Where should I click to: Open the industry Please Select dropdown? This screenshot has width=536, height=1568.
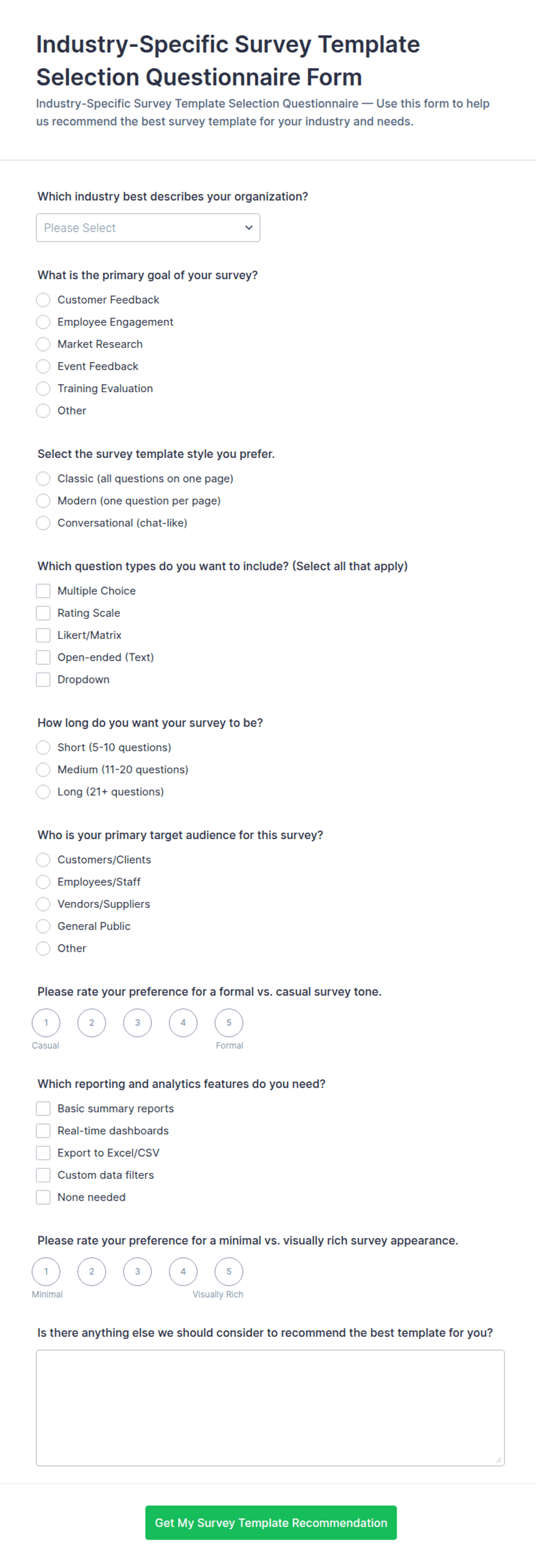pyautogui.click(x=148, y=228)
